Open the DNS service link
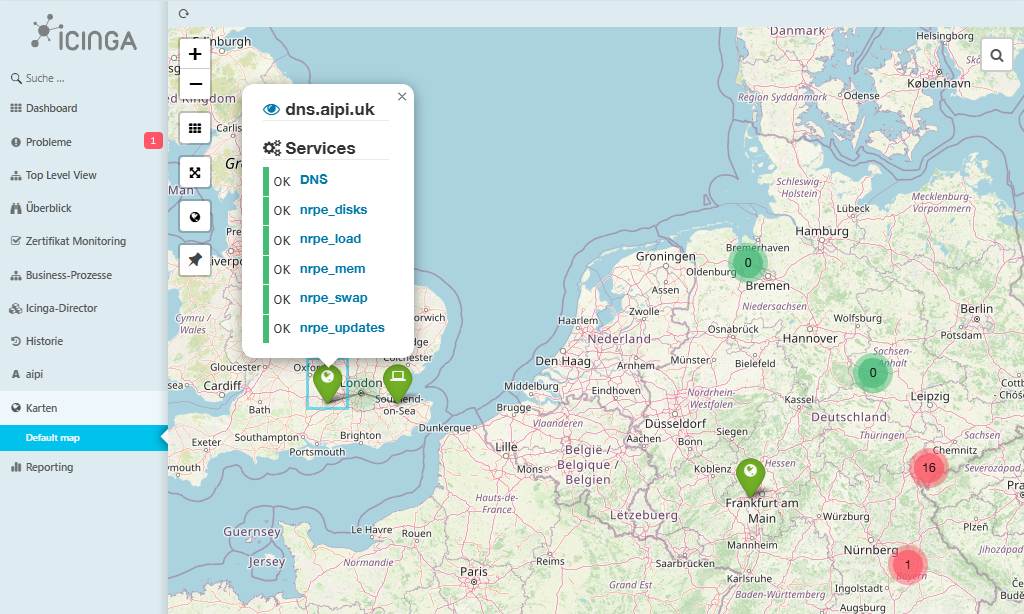 [x=313, y=180]
